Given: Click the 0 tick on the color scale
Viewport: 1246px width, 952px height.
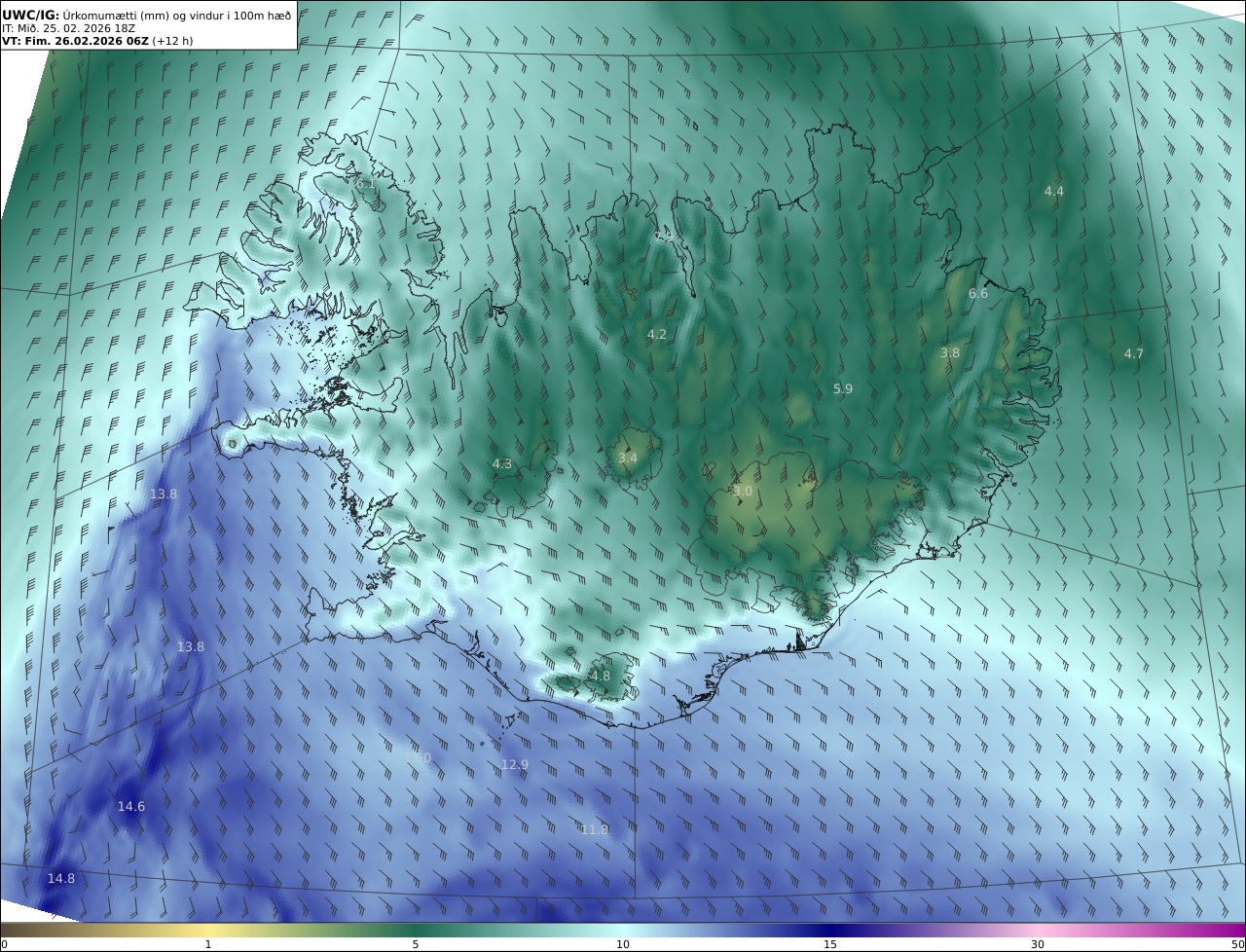Looking at the screenshot, I should 4,944.
